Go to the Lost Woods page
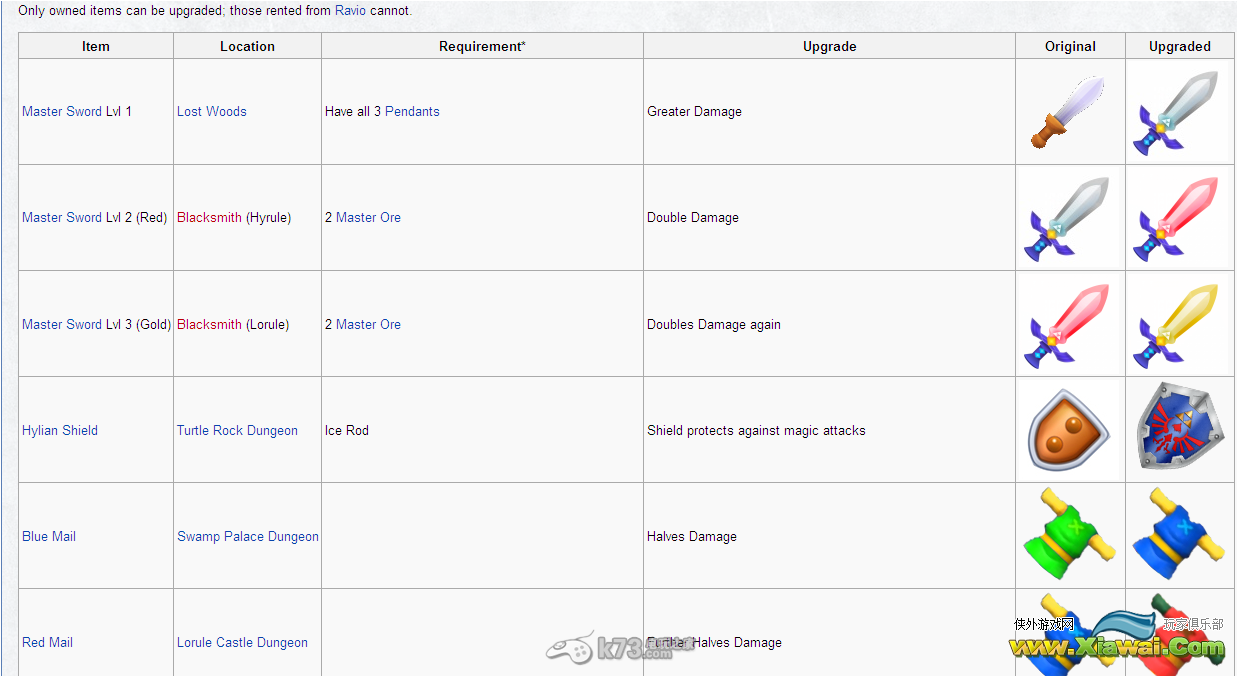The image size is (1237, 676). tap(212, 112)
